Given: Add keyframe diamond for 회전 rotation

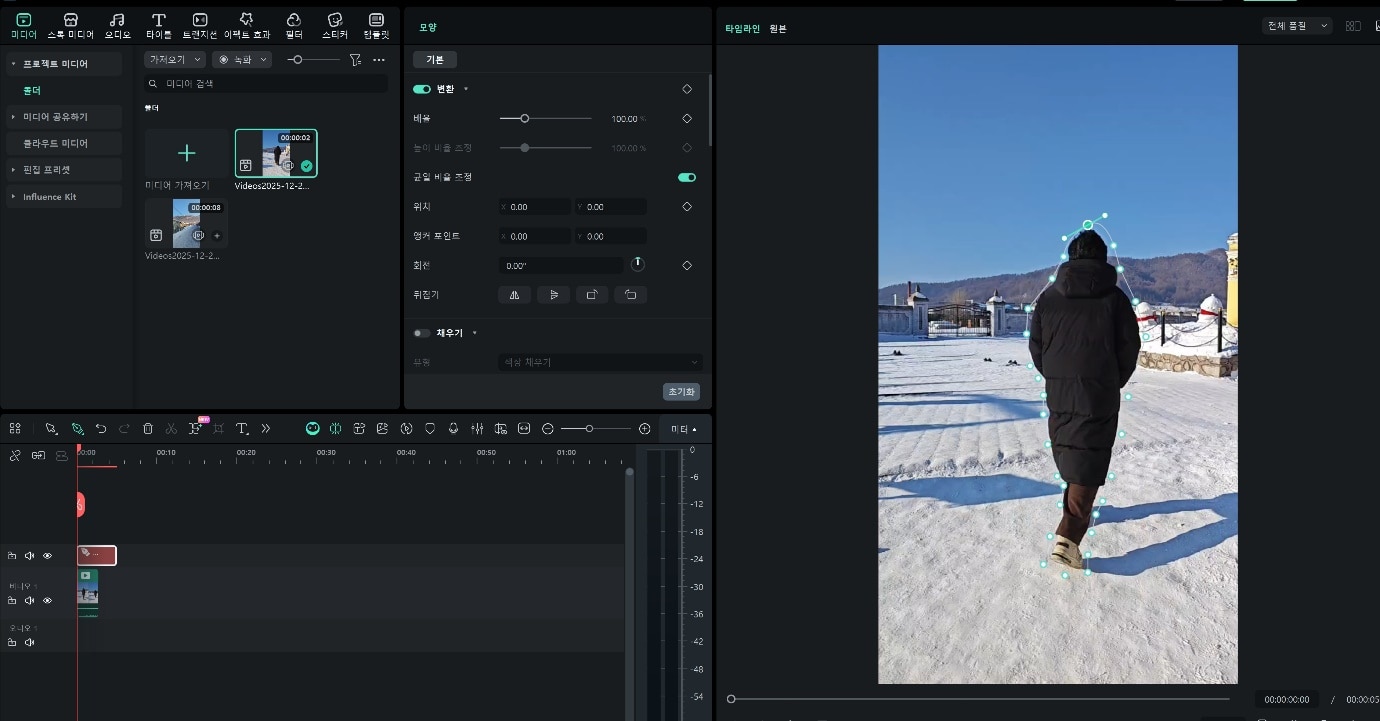Looking at the screenshot, I should [687, 266].
